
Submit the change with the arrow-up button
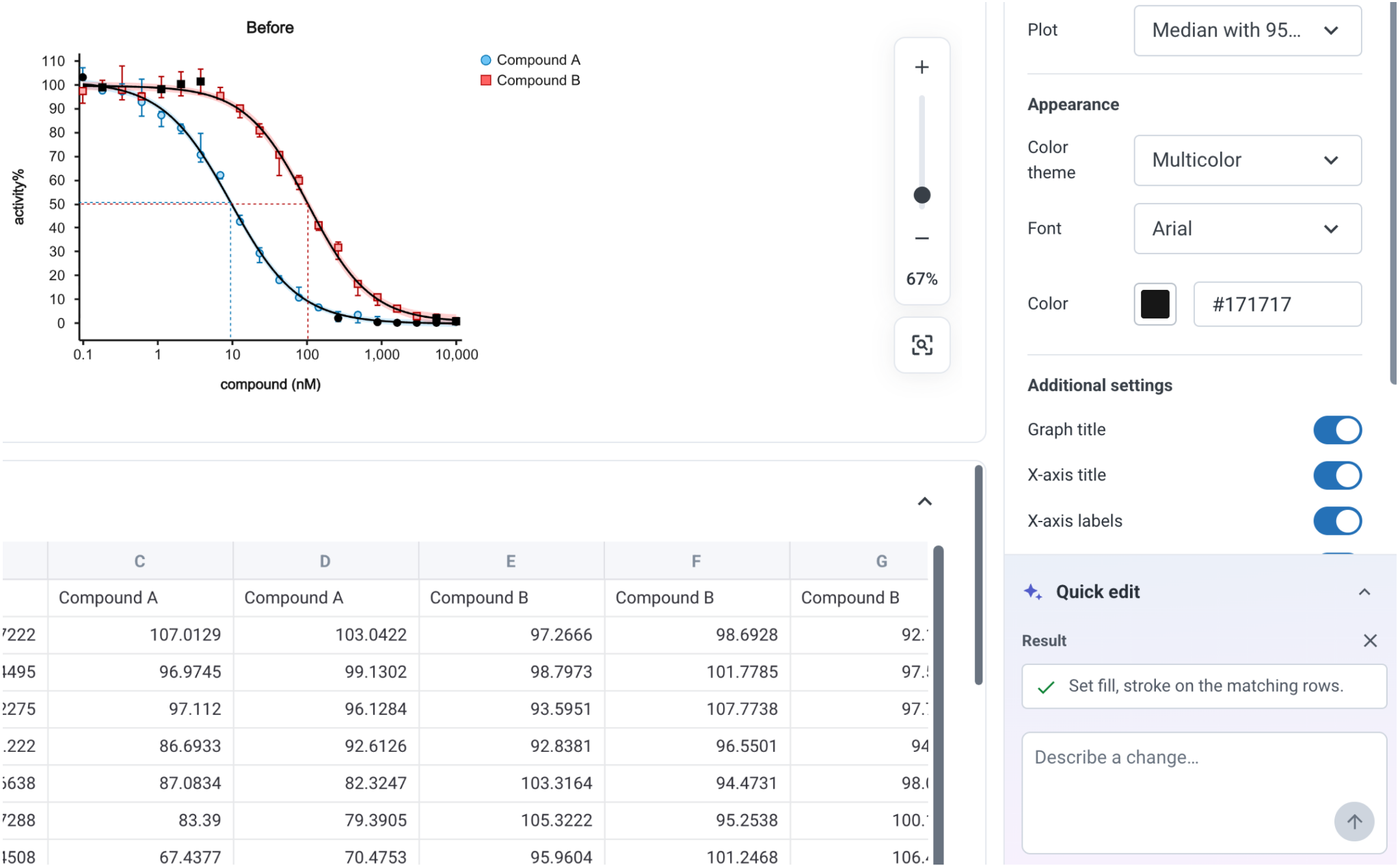tap(1354, 821)
